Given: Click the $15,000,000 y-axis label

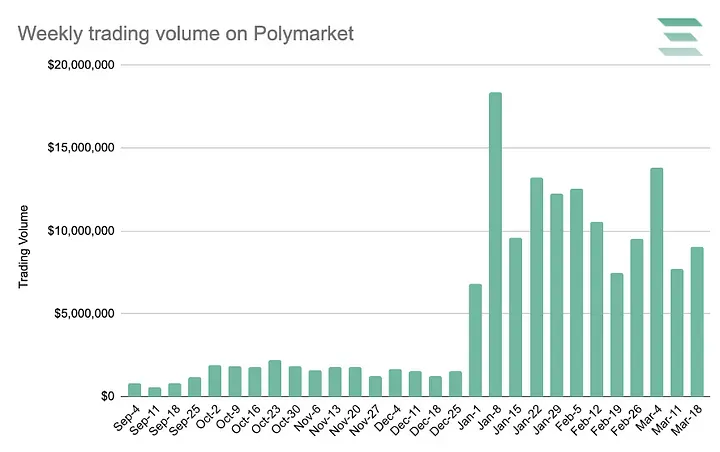Looking at the screenshot, I should click(78, 148).
